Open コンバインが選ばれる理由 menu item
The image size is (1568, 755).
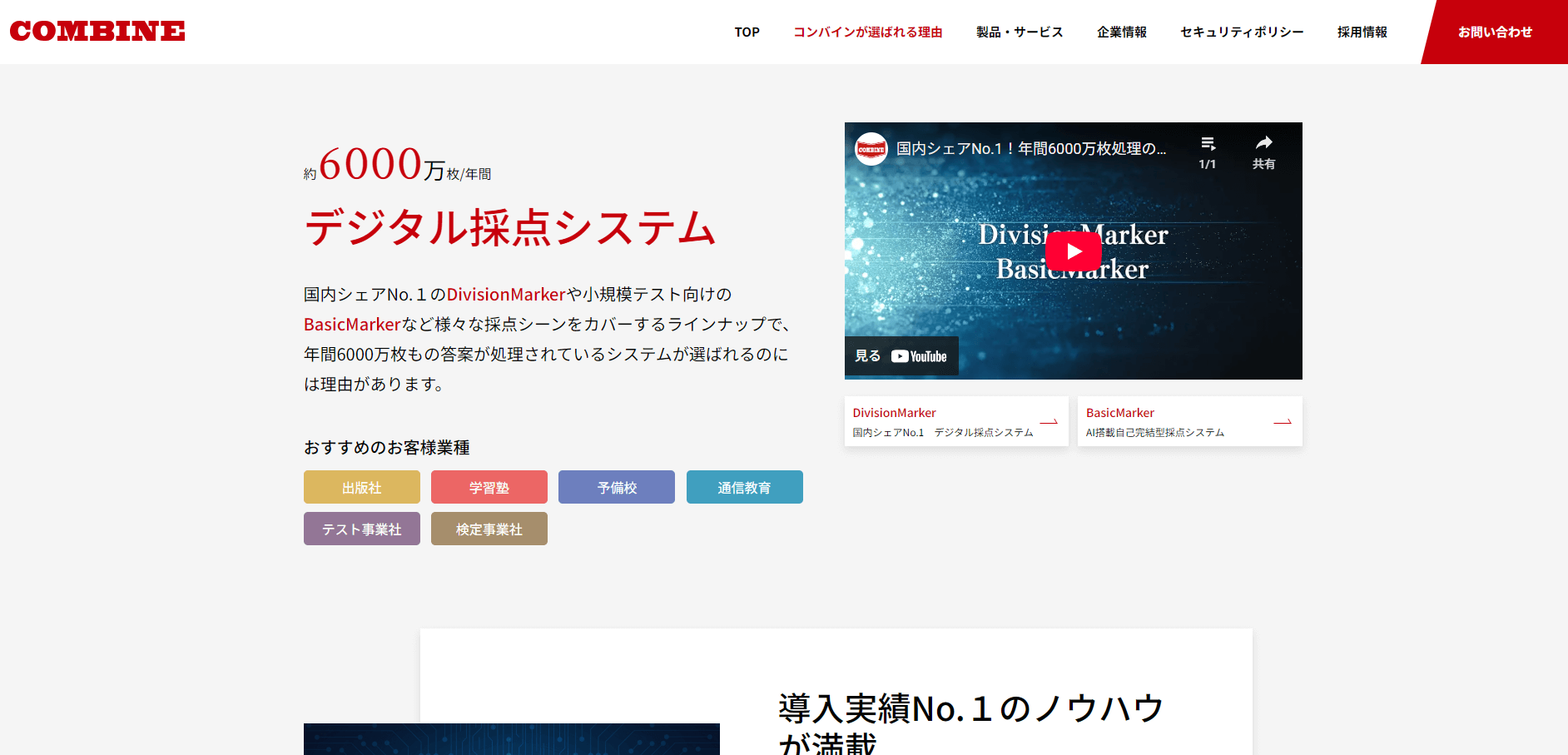point(867,32)
